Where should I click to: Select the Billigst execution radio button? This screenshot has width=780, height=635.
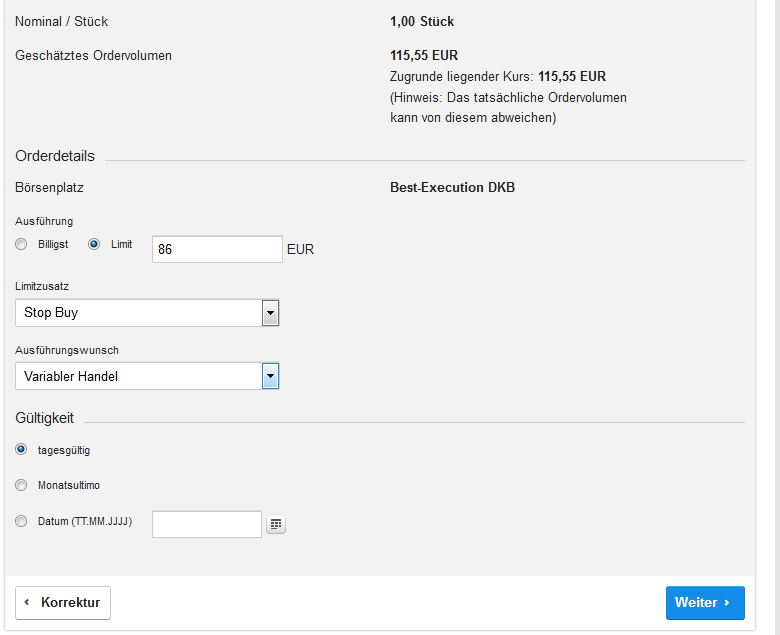coord(21,244)
